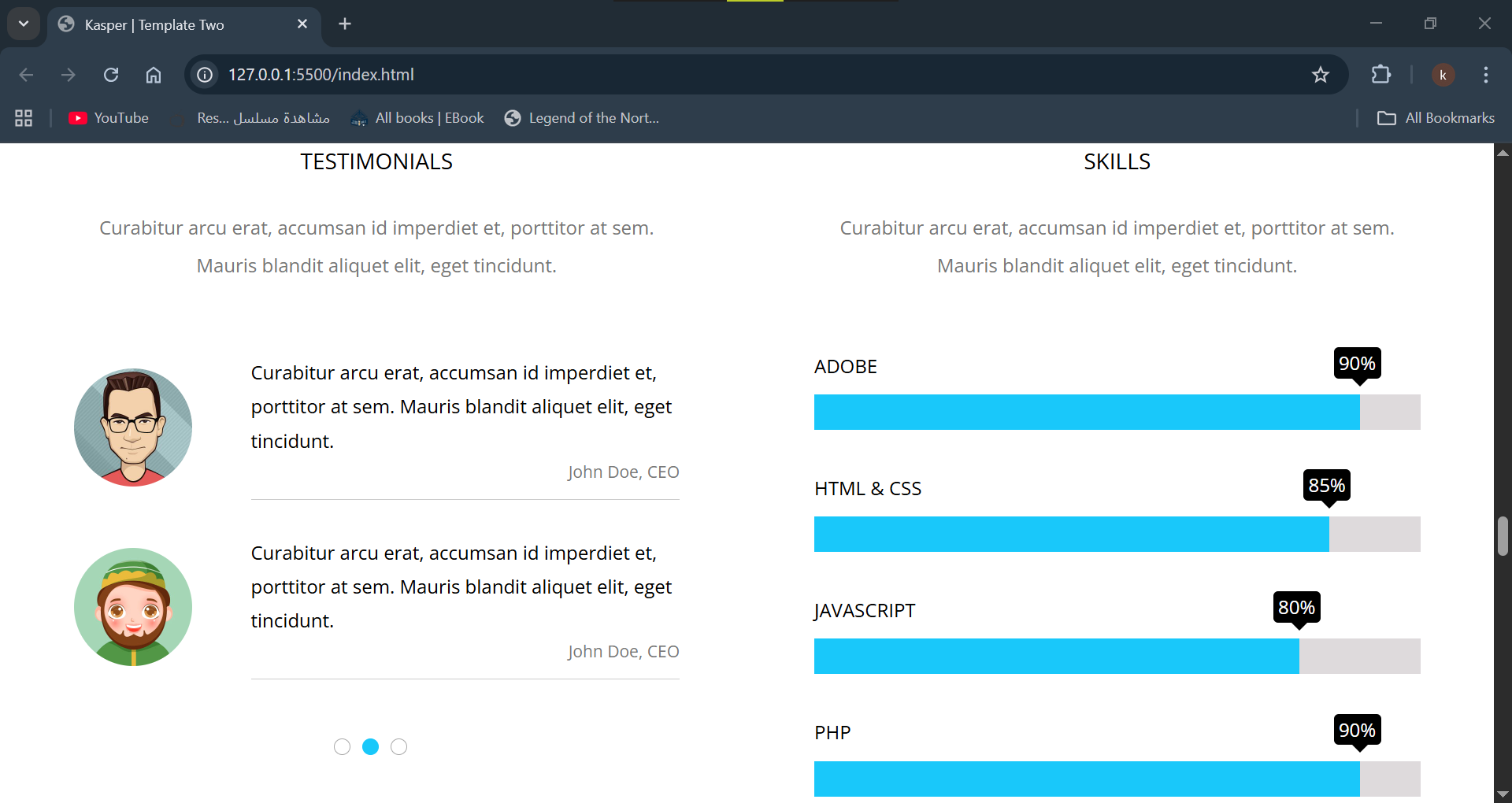Expand the tab search dropdown arrow
Image resolution: width=1512 pixels, height=803 pixels.
(24, 24)
